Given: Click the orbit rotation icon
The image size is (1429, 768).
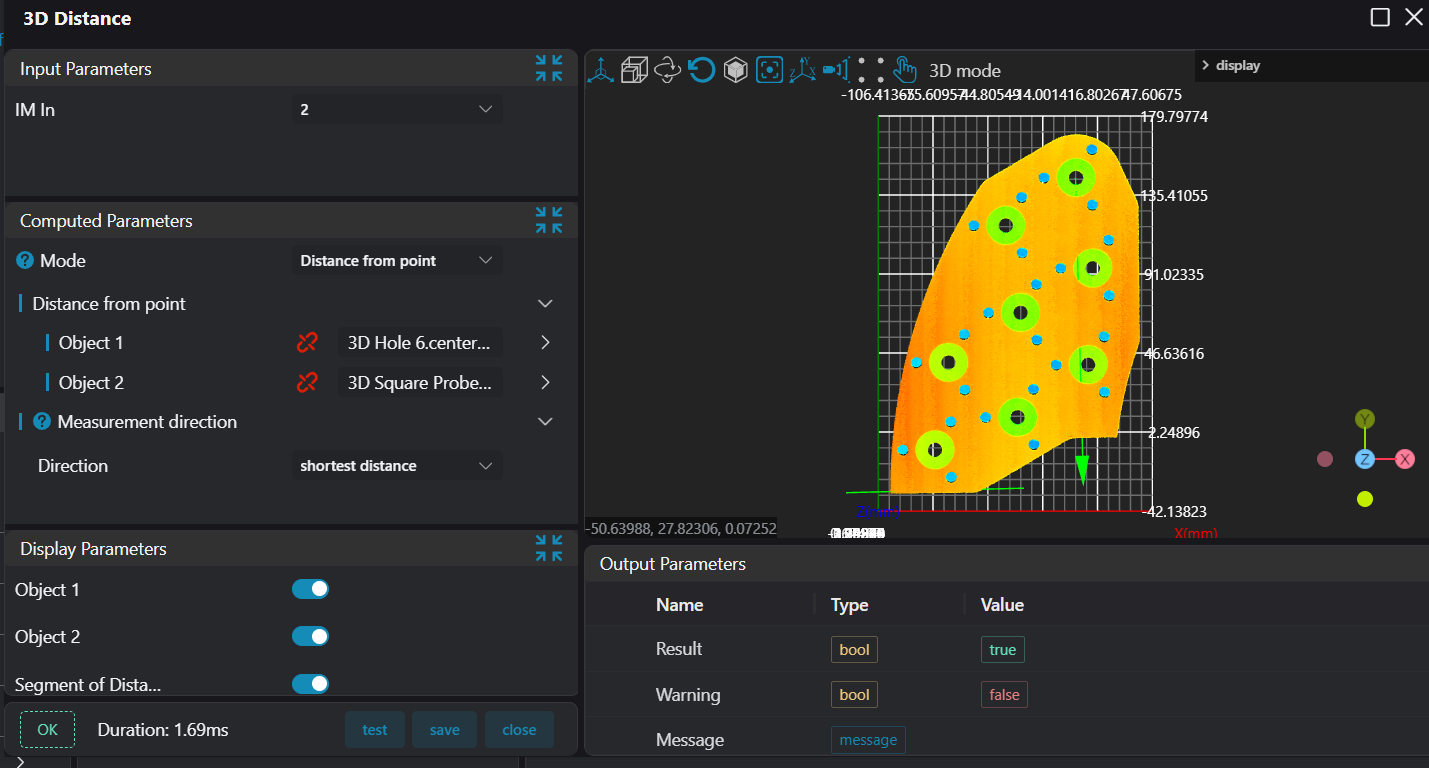Looking at the screenshot, I should pyautogui.click(x=667, y=70).
